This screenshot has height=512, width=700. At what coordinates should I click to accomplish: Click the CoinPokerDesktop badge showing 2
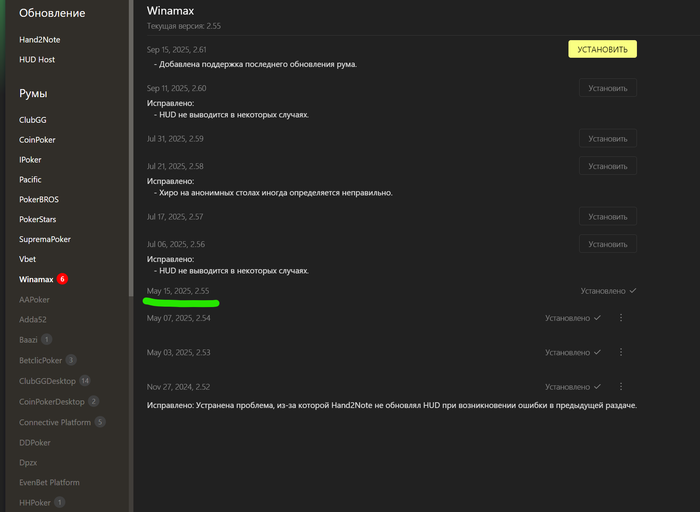coord(93,401)
